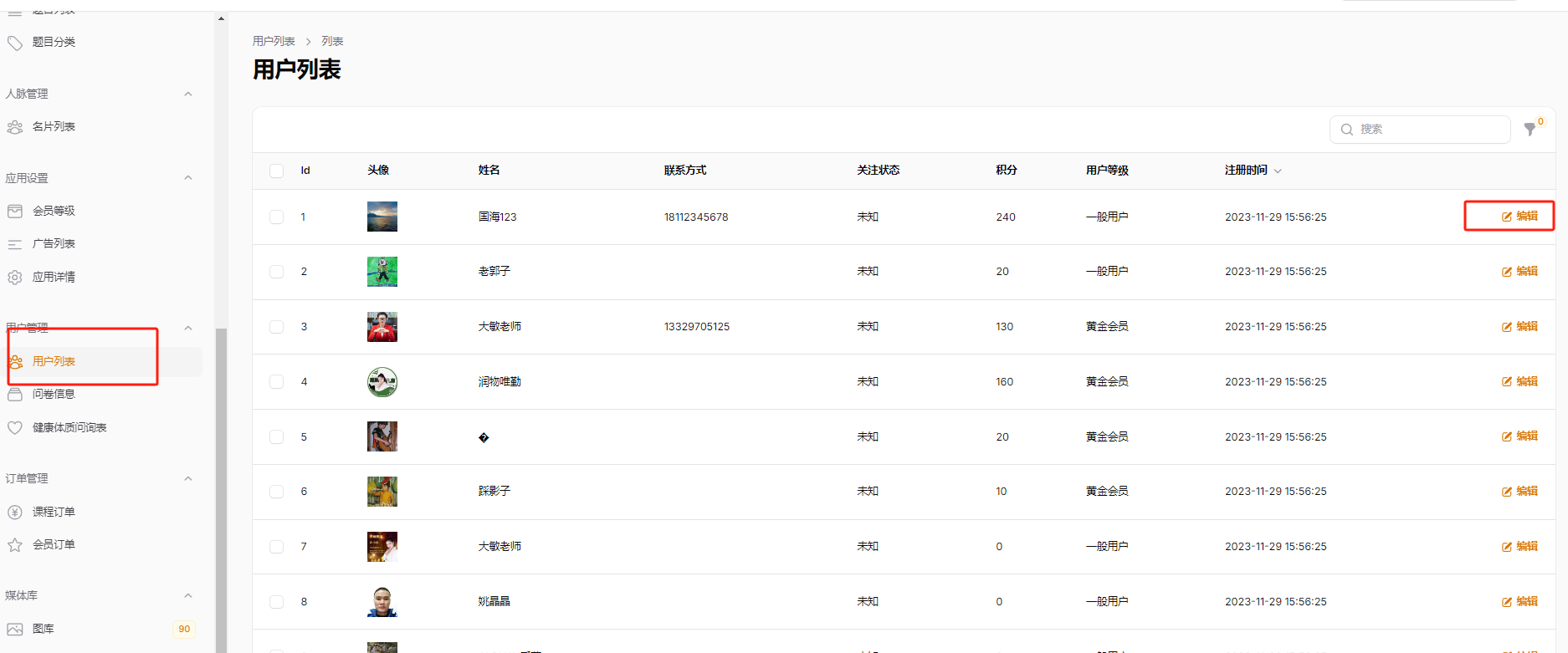Image resolution: width=1568 pixels, height=653 pixels.
Task: Click the 课程订单 yen icon
Action: point(15,513)
